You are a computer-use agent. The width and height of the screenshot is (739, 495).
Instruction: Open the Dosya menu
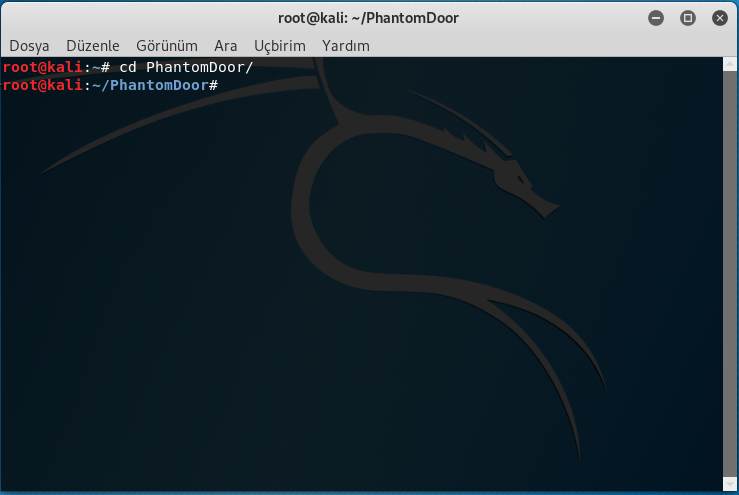point(29,46)
